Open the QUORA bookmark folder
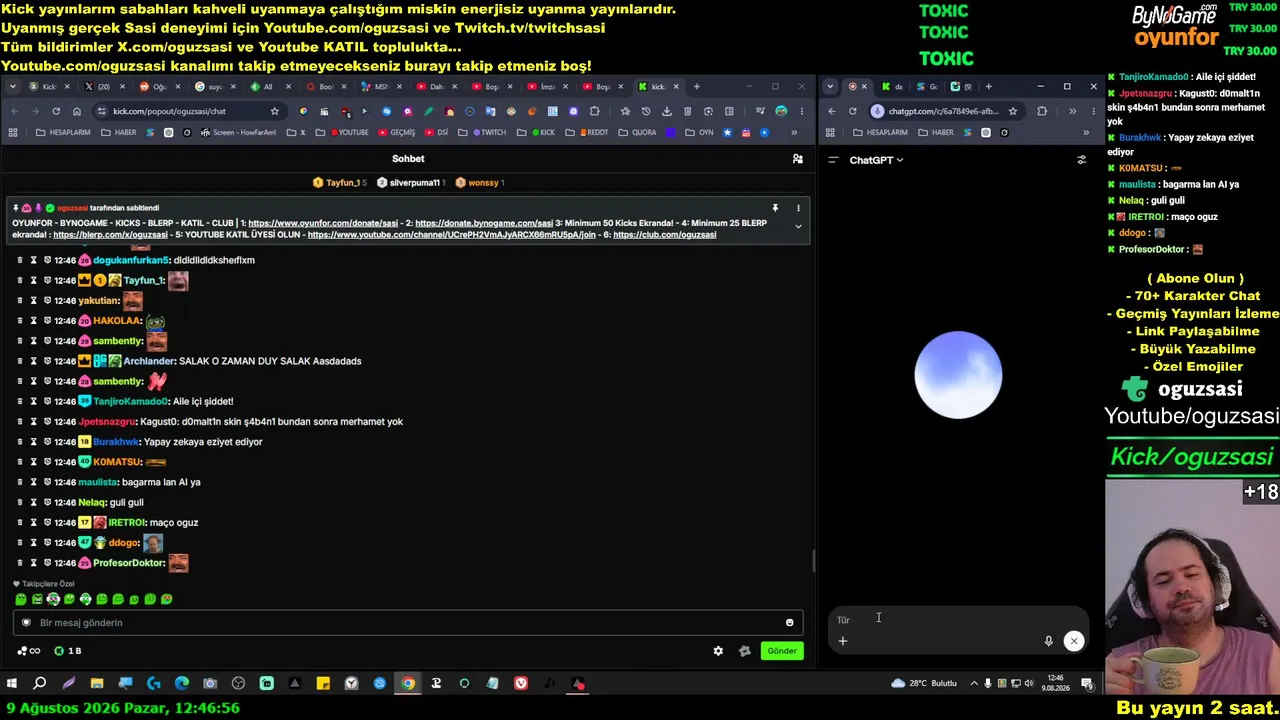 pyautogui.click(x=637, y=133)
